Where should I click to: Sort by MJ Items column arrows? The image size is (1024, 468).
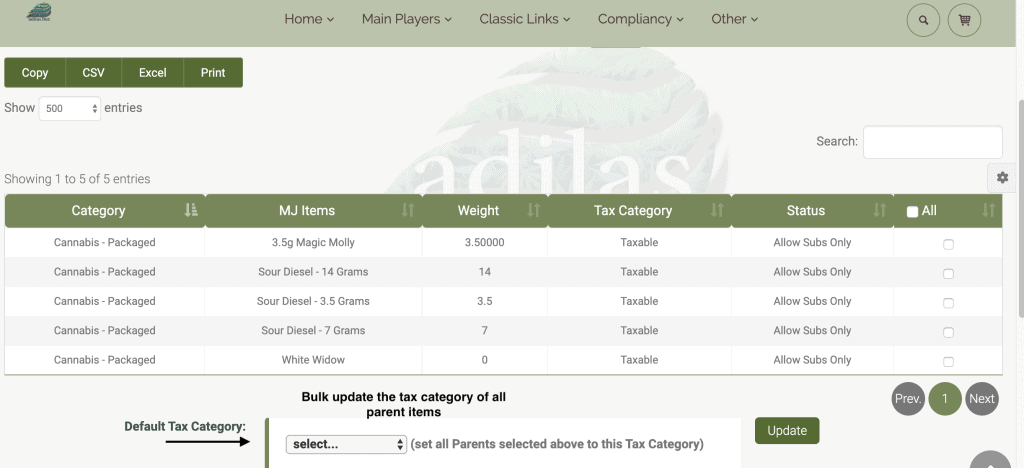pos(408,210)
